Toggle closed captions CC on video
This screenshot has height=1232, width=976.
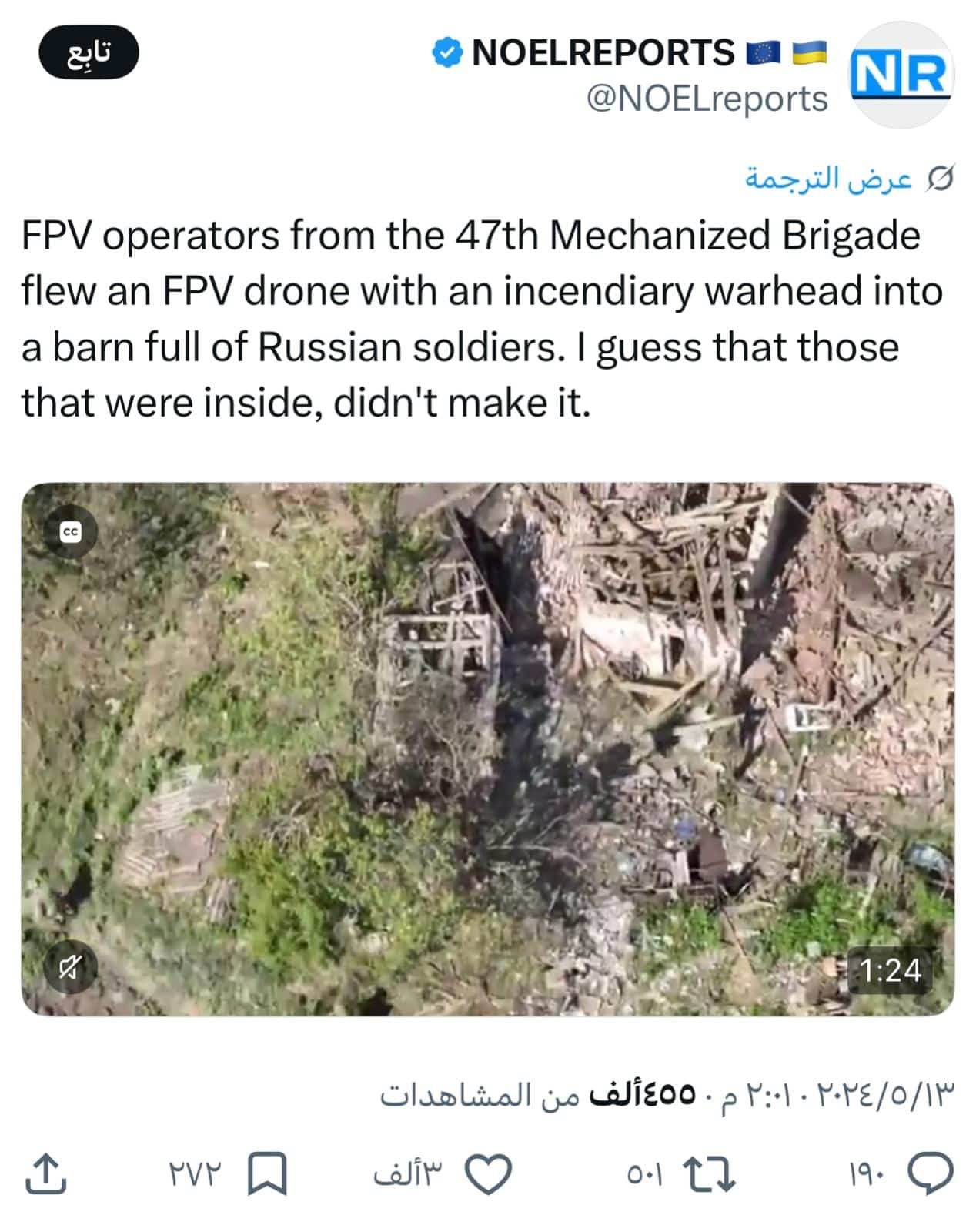click(70, 532)
